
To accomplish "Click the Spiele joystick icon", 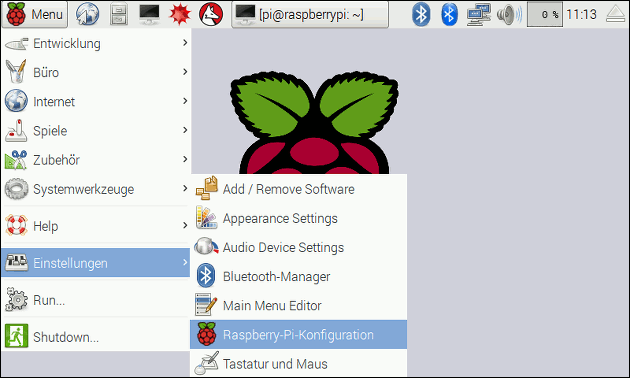I will [16, 131].
